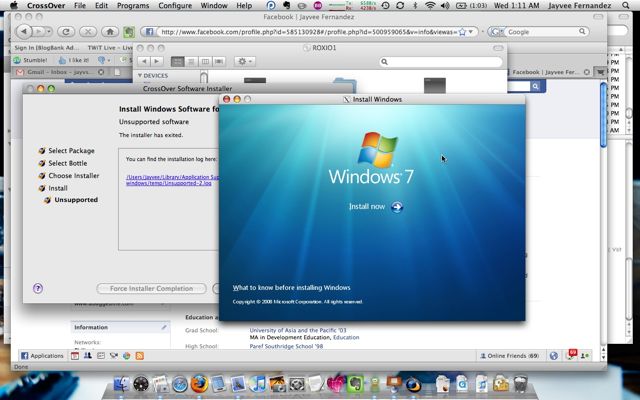
Task: Click the Spotlight magnifier in menu bar
Action: [x=629, y=6]
